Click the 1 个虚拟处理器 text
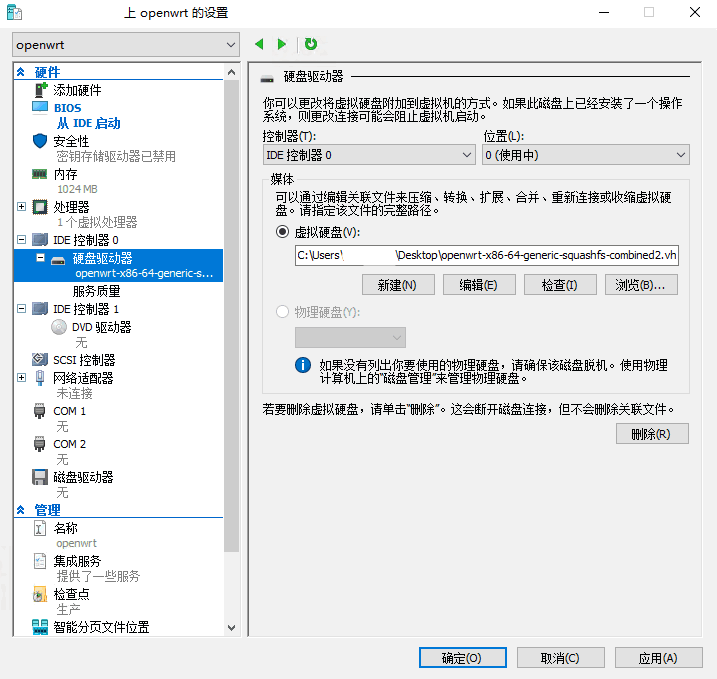This screenshot has height=679, width=717. point(97,222)
